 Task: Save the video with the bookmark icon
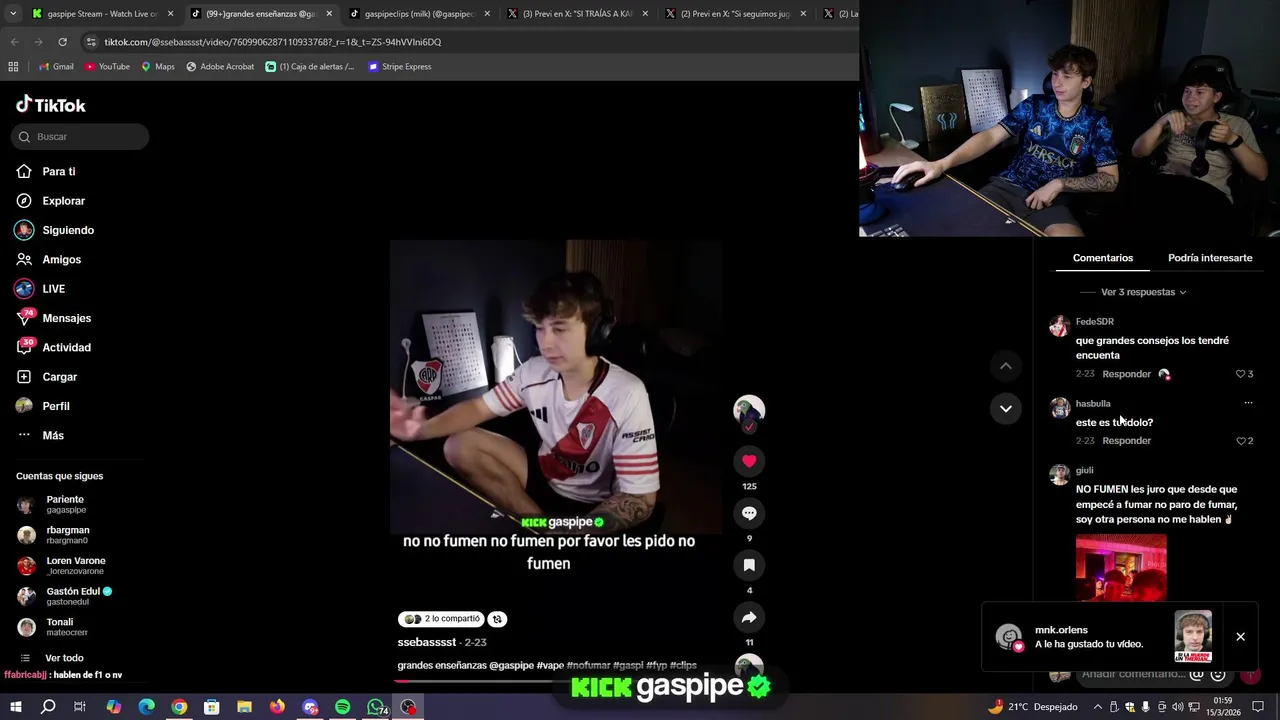tap(749, 565)
